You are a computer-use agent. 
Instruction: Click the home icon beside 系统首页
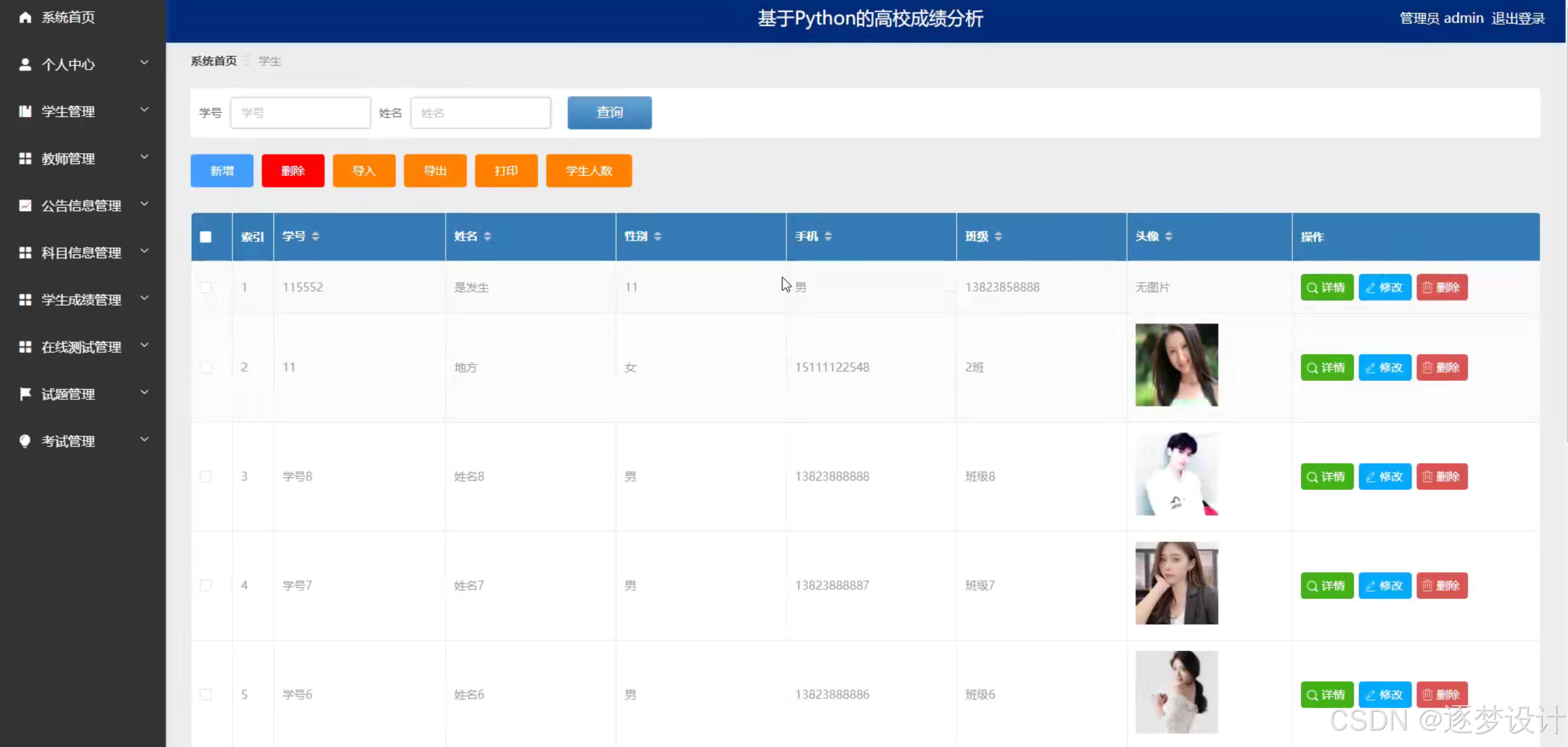pyautogui.click(x=25, y=17)
